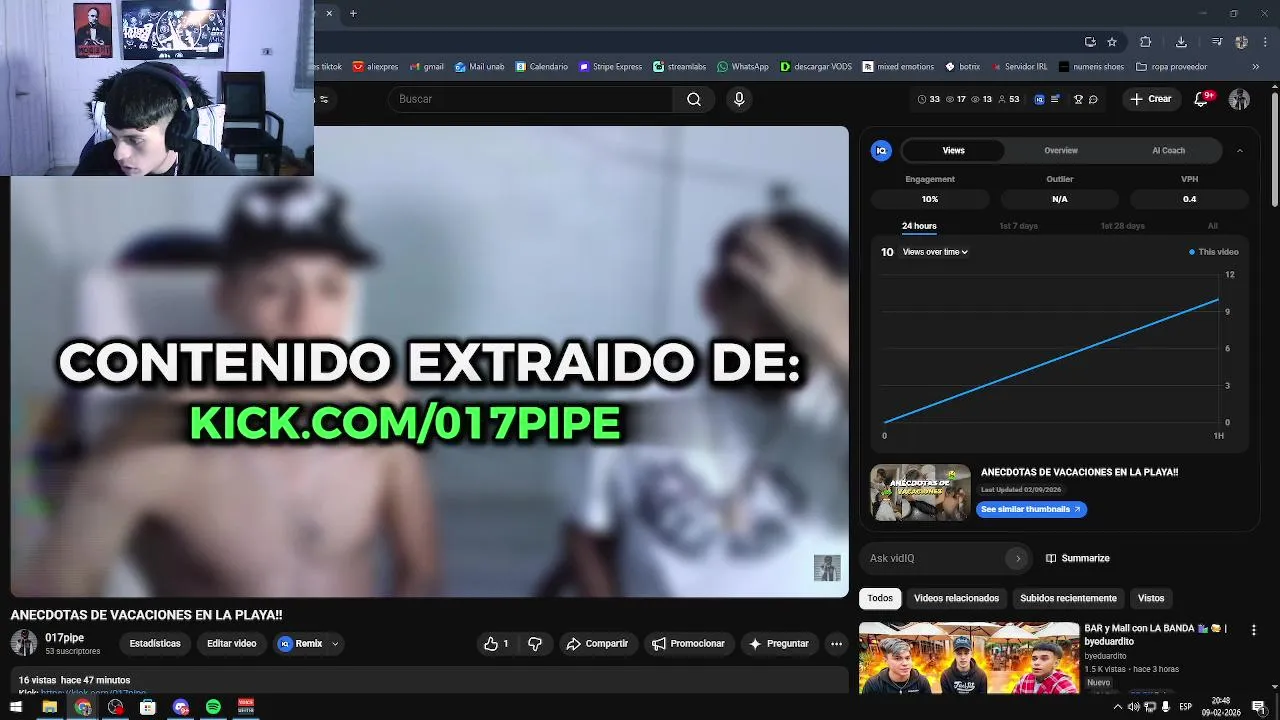Open the kick.com link in the description
Image resolution: width=1280 pixels, height=720 pixels.
(93, 692)
